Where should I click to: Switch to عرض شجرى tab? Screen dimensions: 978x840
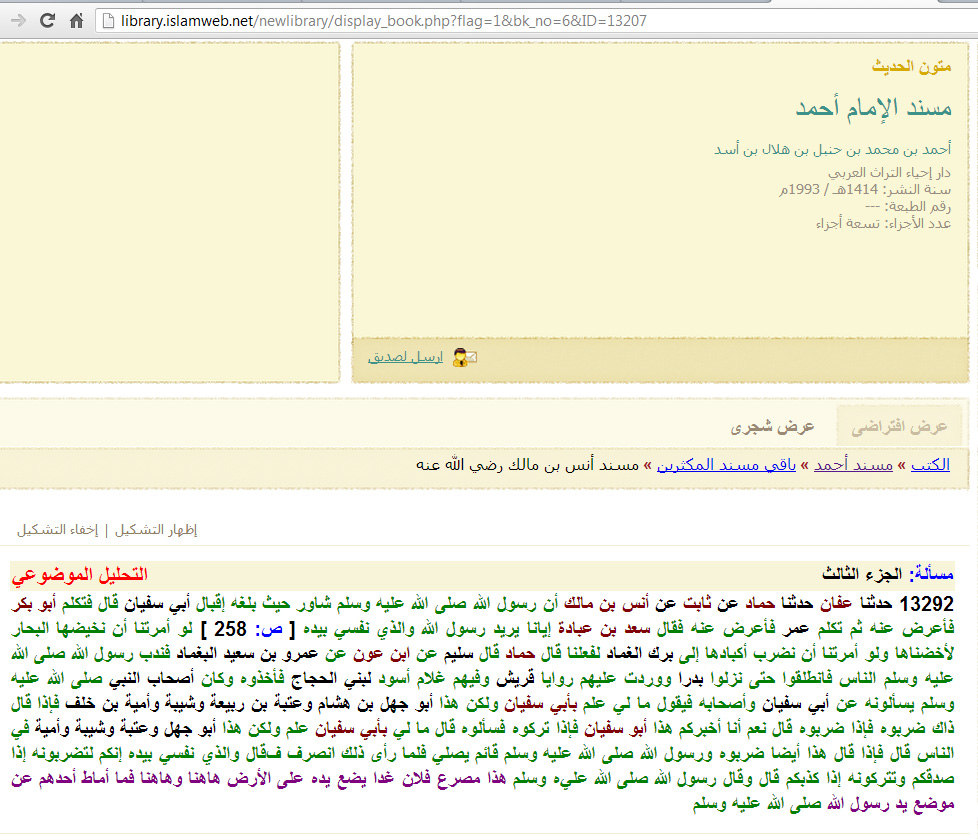[772, 427]
